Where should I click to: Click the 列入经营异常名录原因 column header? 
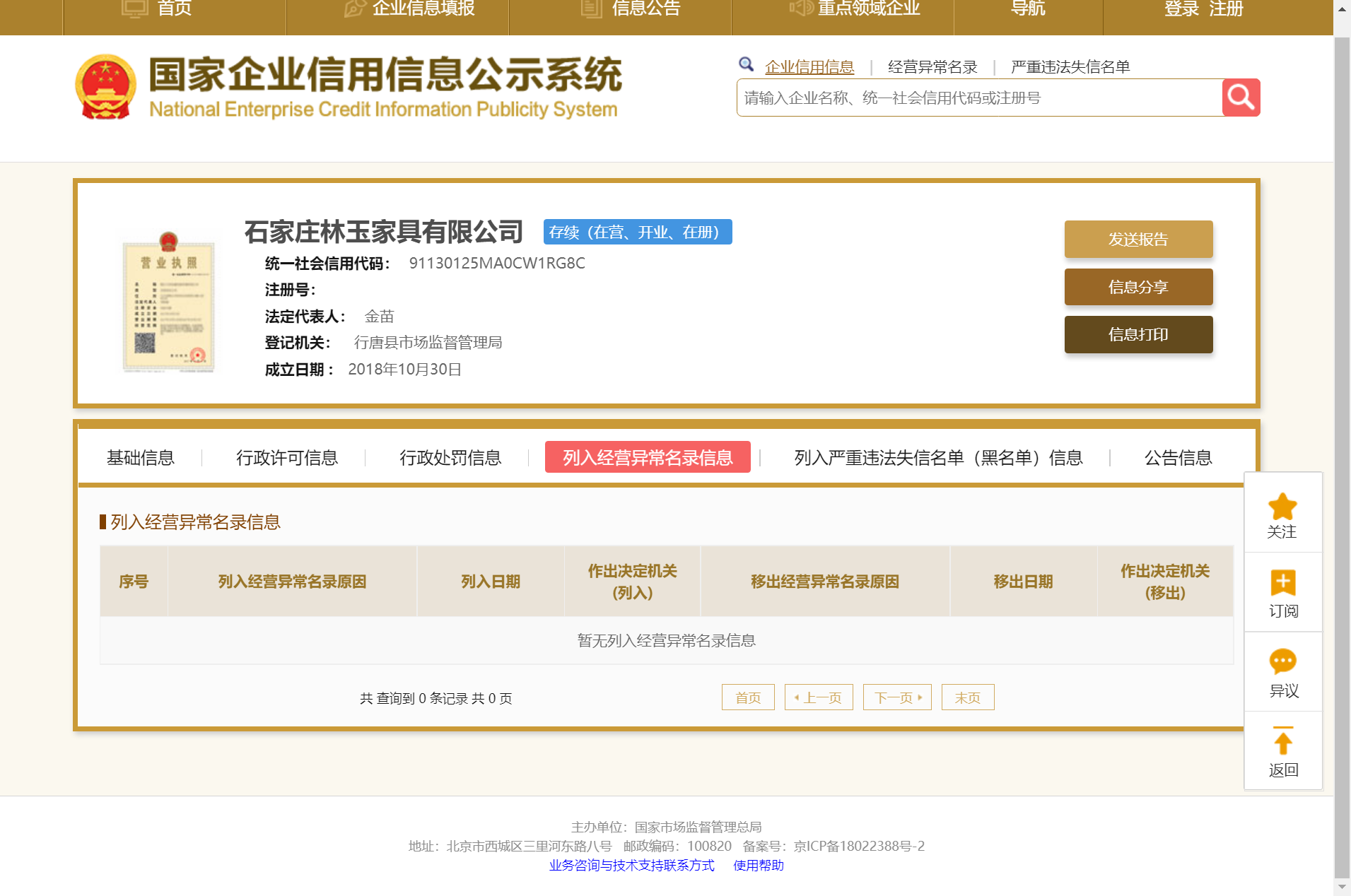click(x=292, y=582)
